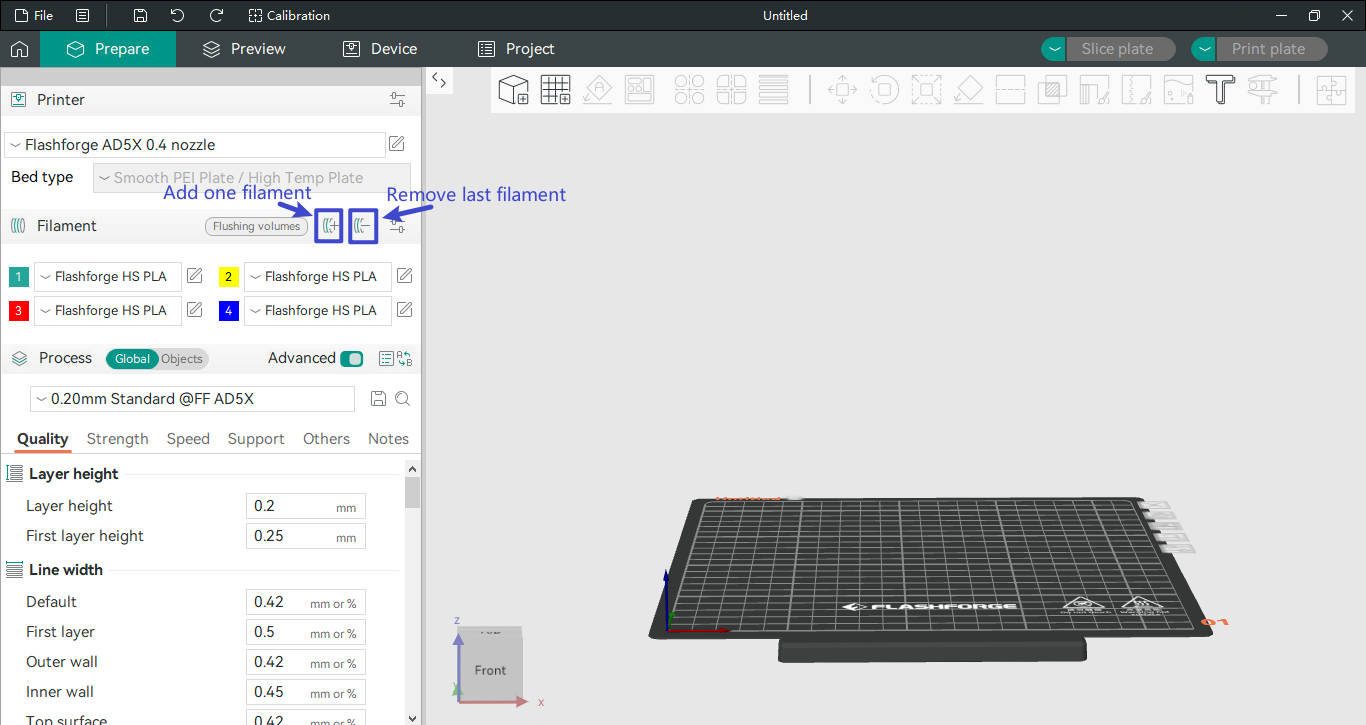
Task: Select the Lay on face tool
Action: (x=968, y=90)
